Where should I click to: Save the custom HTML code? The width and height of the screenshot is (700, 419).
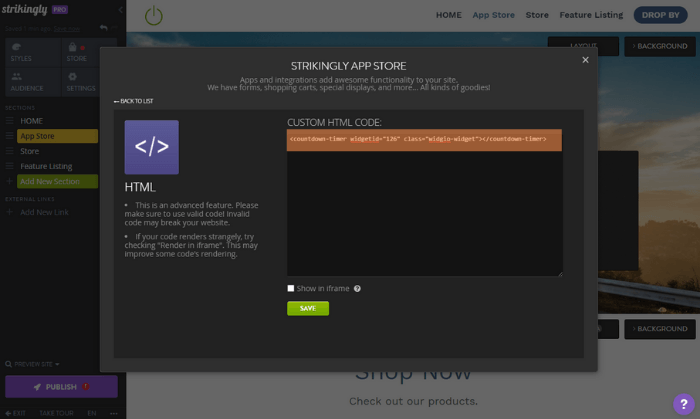308,308
